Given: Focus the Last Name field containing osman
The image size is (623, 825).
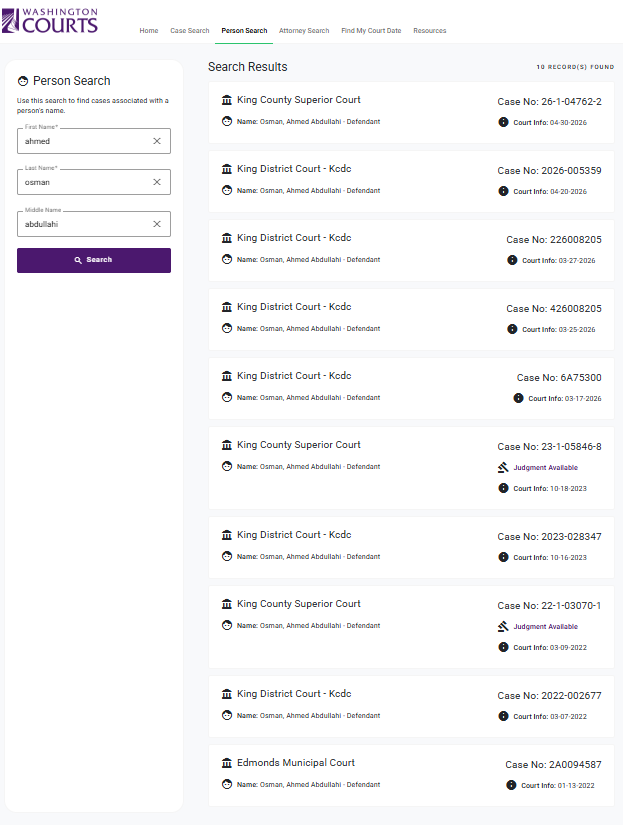Looking at the screenshot, I should click(x=94, y=182).
